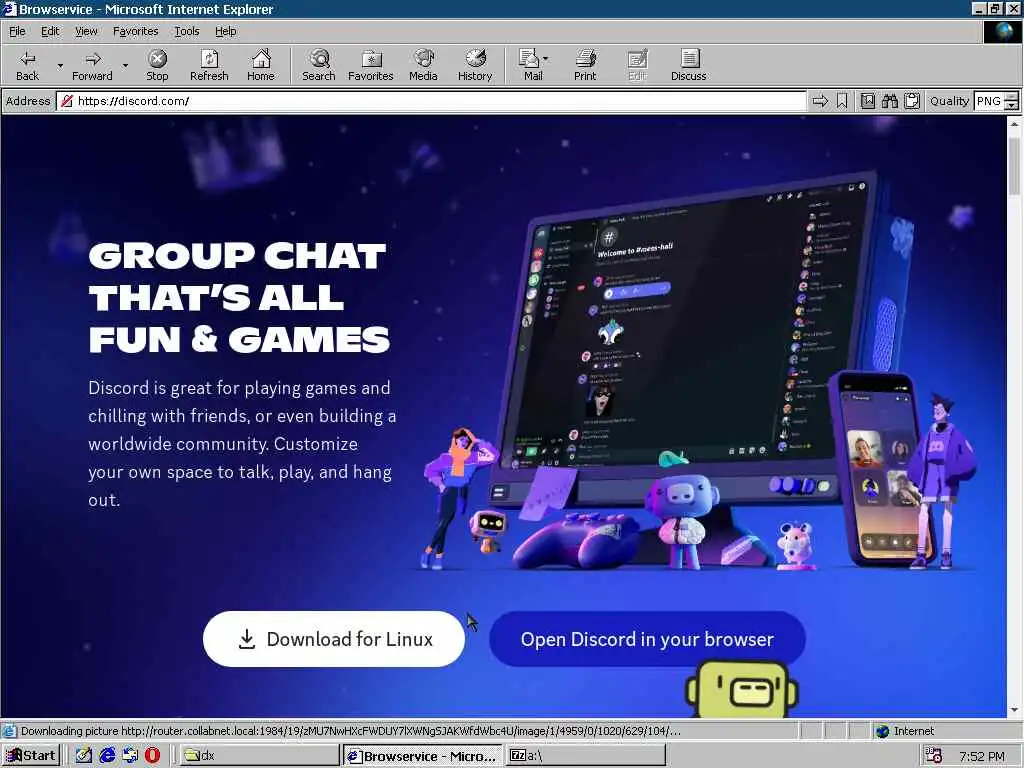Decrease Quality with the down stepper arrow
The width and height of the screenshot is (1024, 768).
pyautogui.click(x=1012, y=106)
